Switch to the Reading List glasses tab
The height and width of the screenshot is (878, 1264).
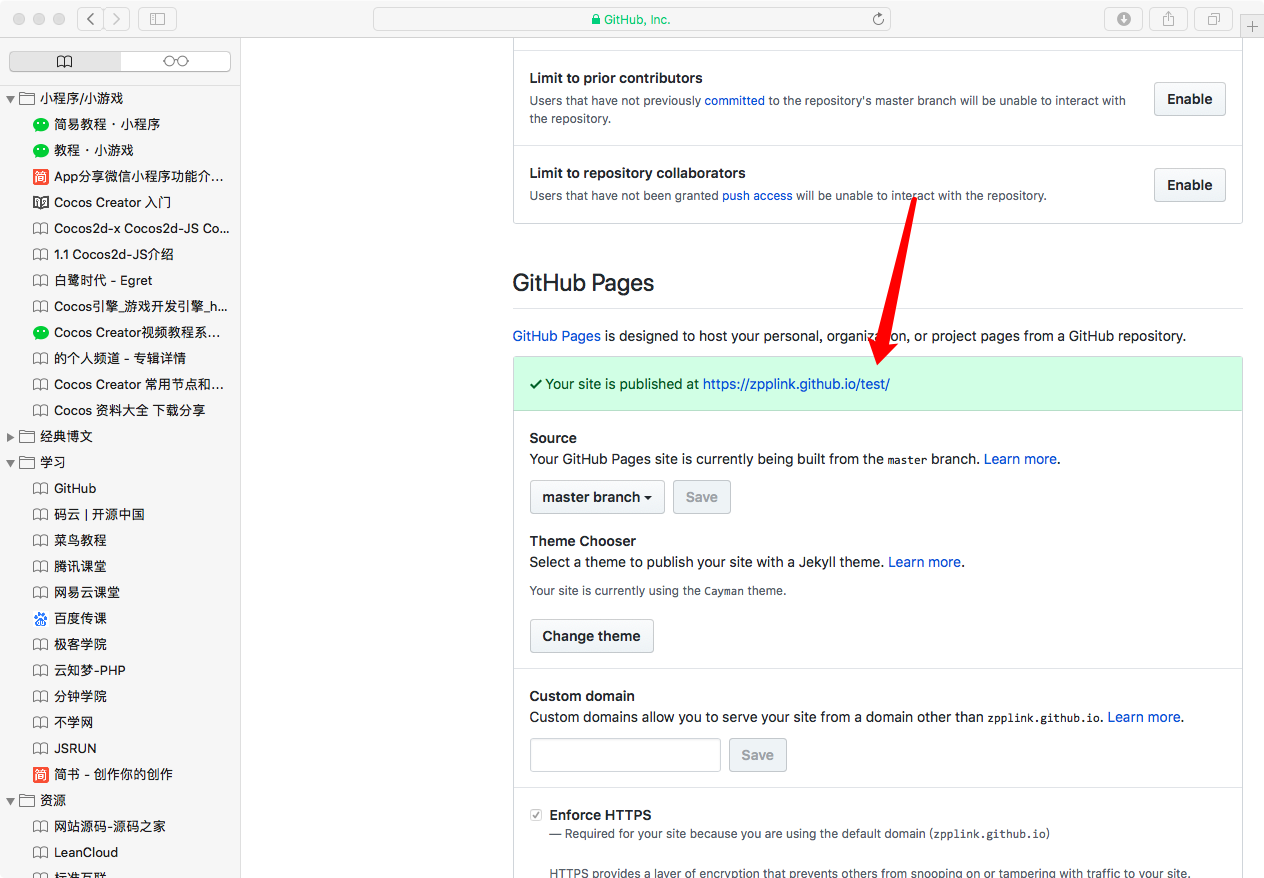175,62
